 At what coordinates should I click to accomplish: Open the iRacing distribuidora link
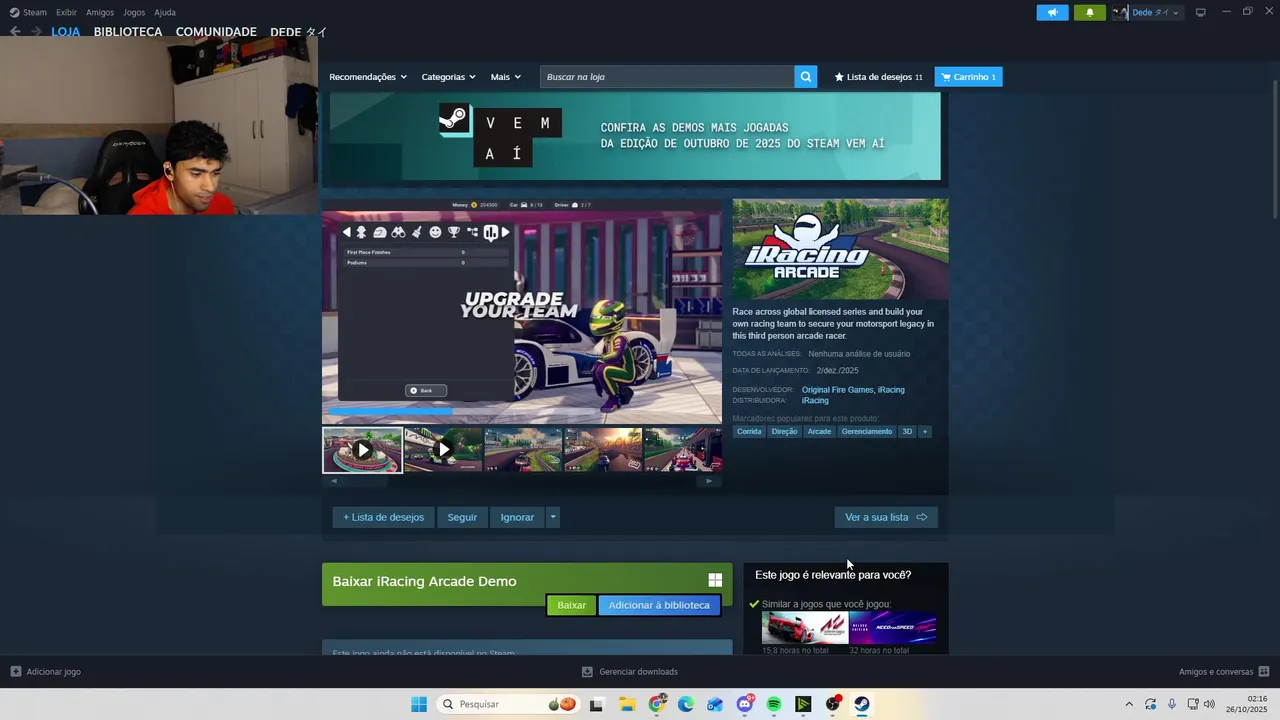(815, 401)
